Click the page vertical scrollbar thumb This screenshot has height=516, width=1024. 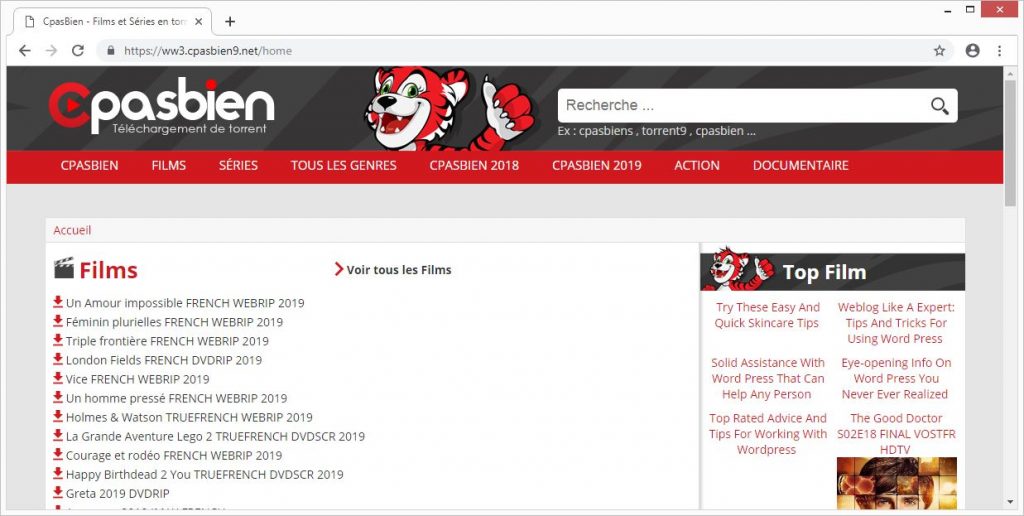1010,142
